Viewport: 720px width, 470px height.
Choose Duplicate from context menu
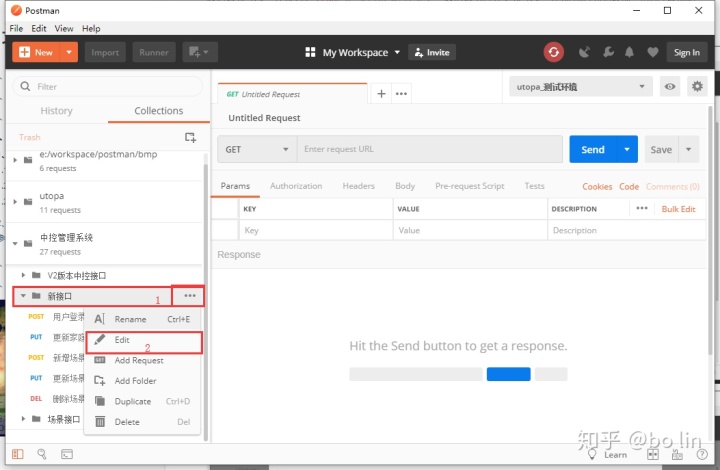tap(142, 401)
